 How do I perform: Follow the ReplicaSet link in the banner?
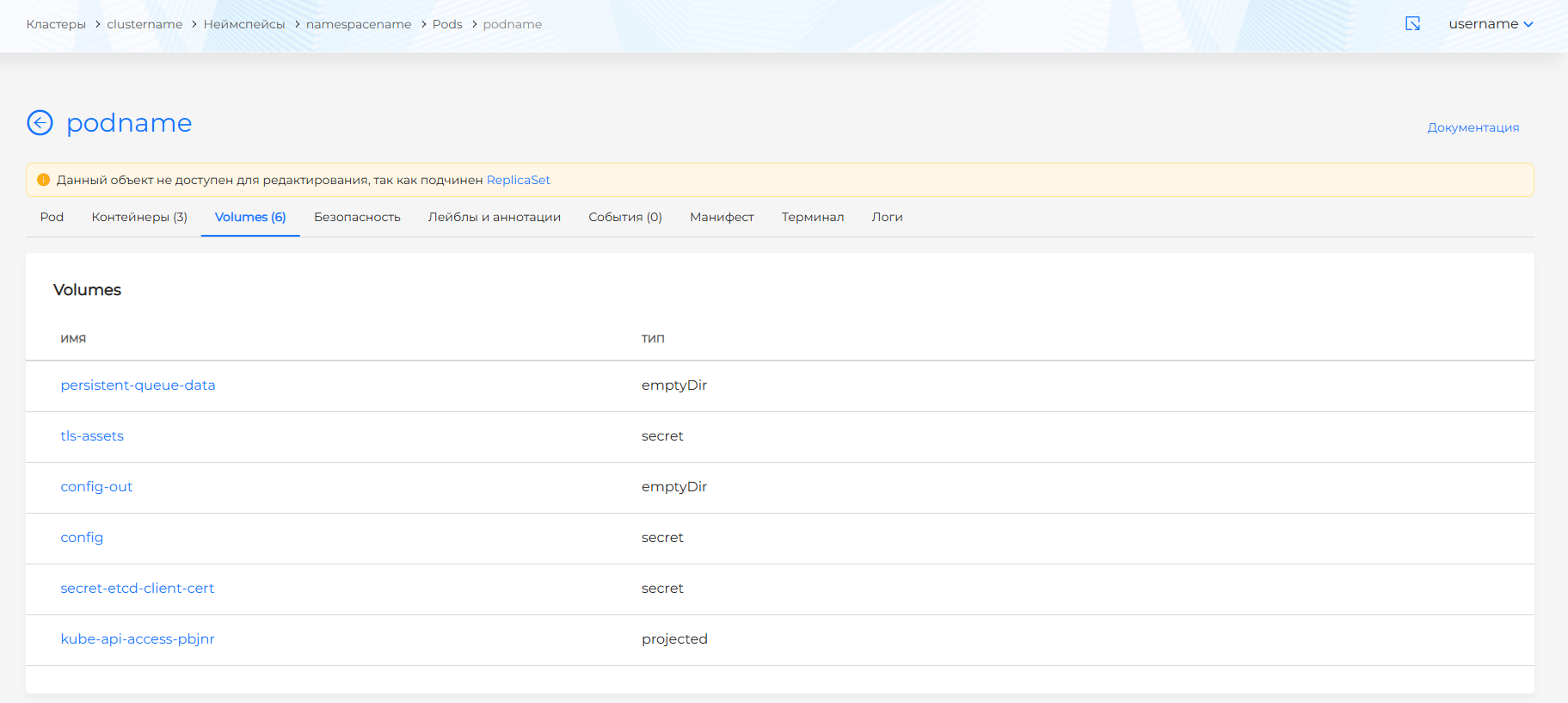coord(519,180)
